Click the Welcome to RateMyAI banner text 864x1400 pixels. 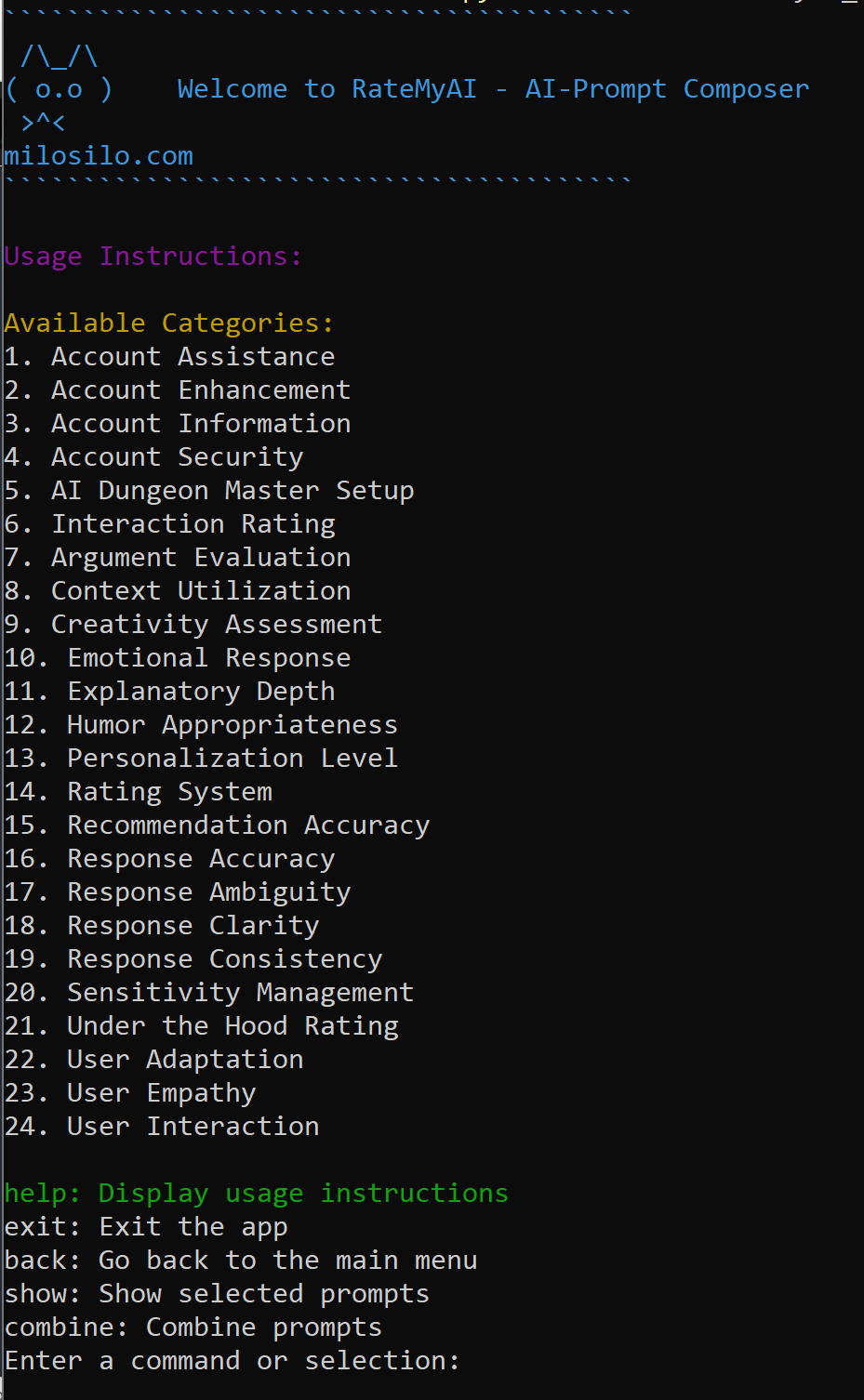493,88
